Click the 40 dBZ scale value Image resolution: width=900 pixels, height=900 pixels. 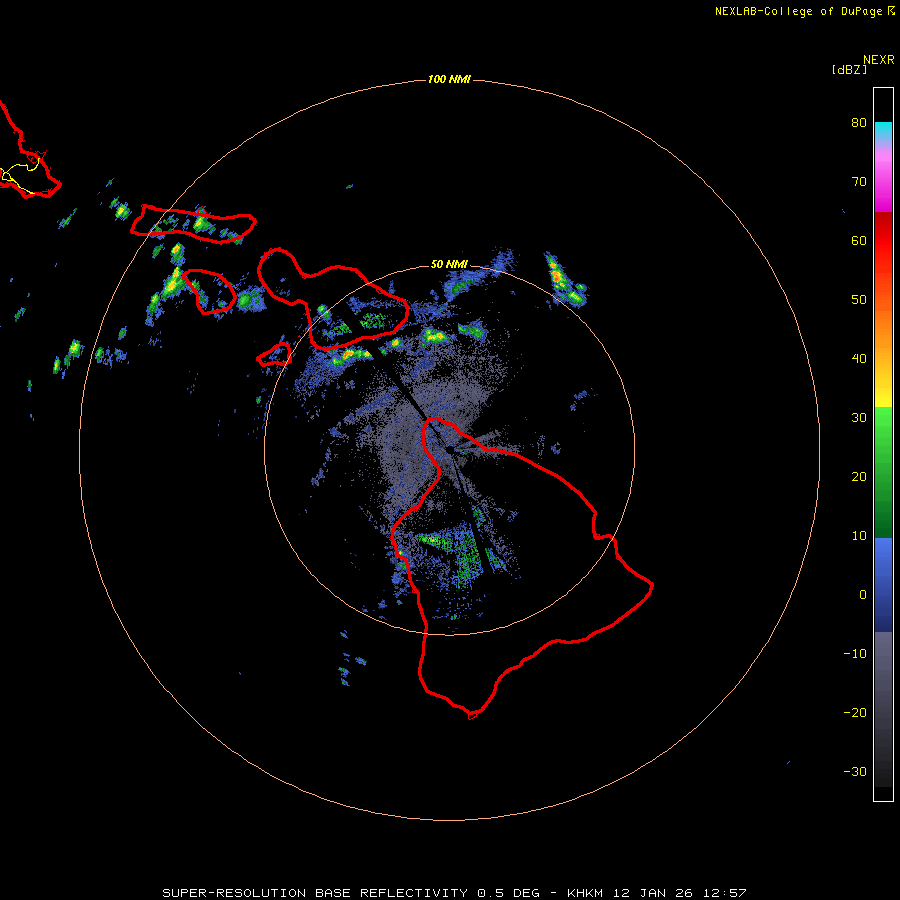(x=859, y=359)
